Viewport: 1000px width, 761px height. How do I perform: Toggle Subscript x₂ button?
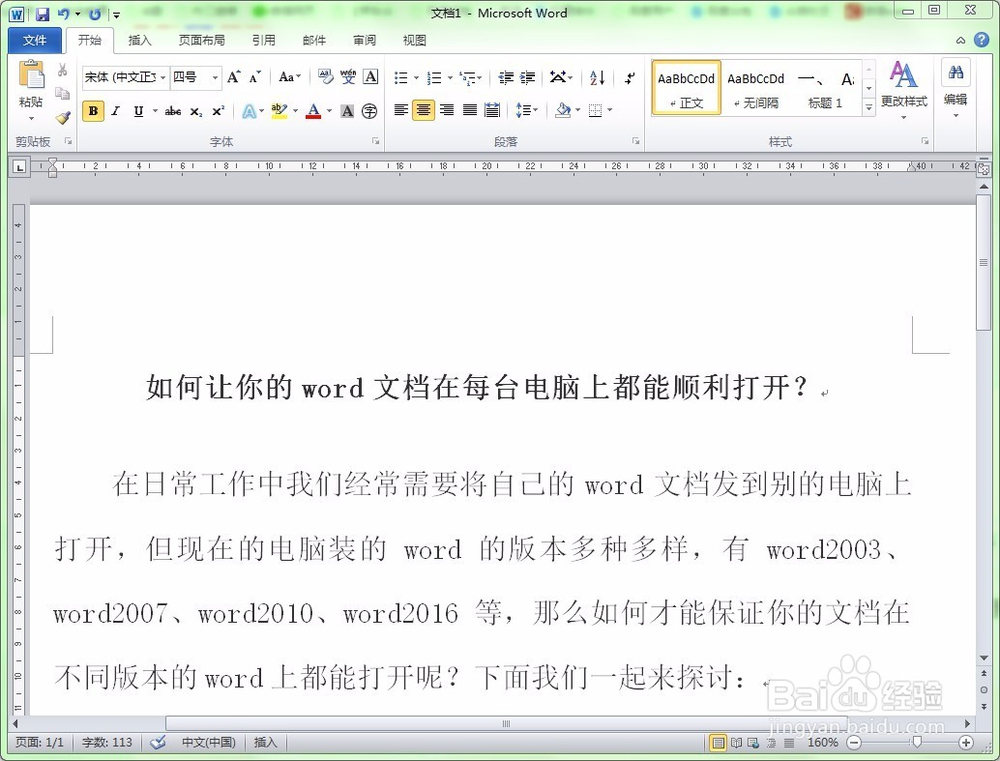click(x=196, y=111)
